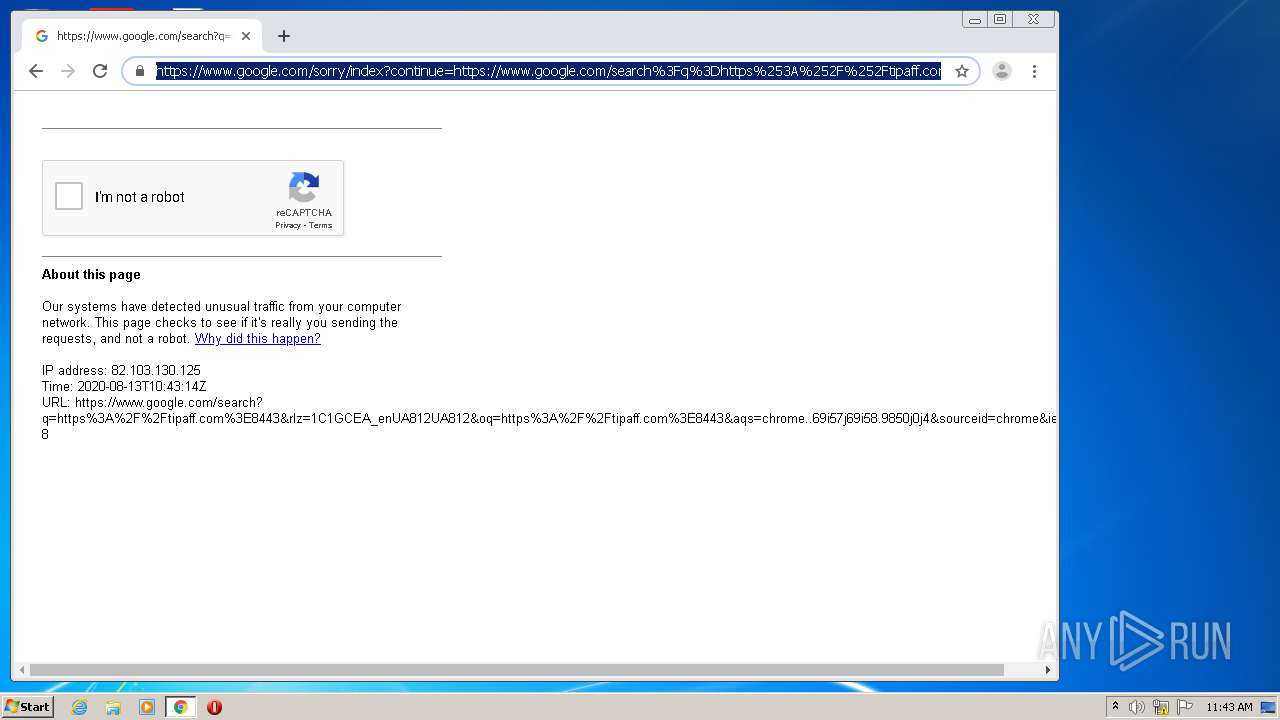Screen dimensions: 1280x720
Task: Open Windows Explorer folder on taskbar
Action: 113,707
